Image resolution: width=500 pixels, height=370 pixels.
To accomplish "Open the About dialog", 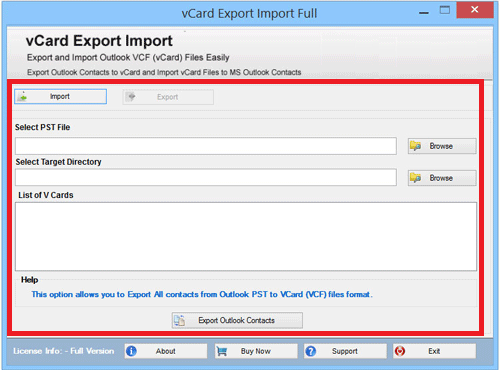I will [166, 351].
